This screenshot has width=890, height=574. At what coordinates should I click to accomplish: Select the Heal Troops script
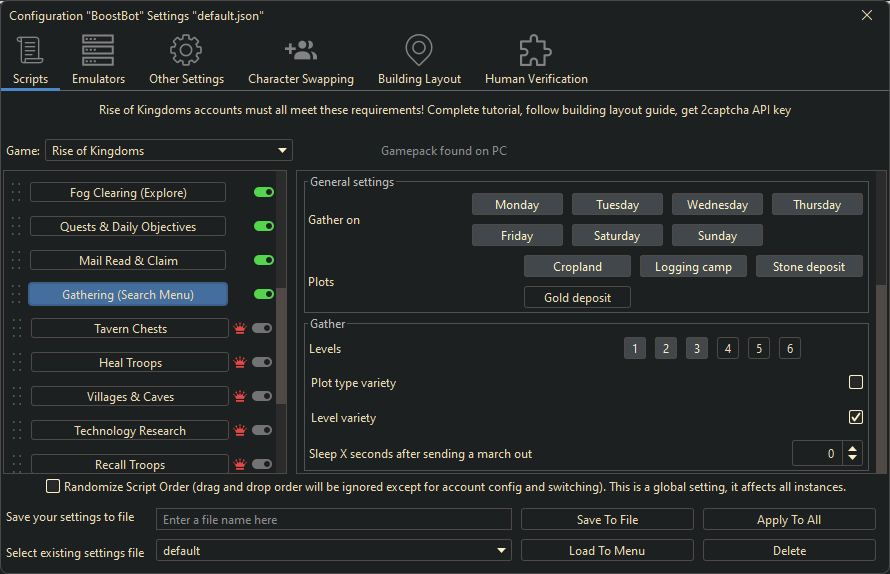pyautogui.click(x=130, y=363)
